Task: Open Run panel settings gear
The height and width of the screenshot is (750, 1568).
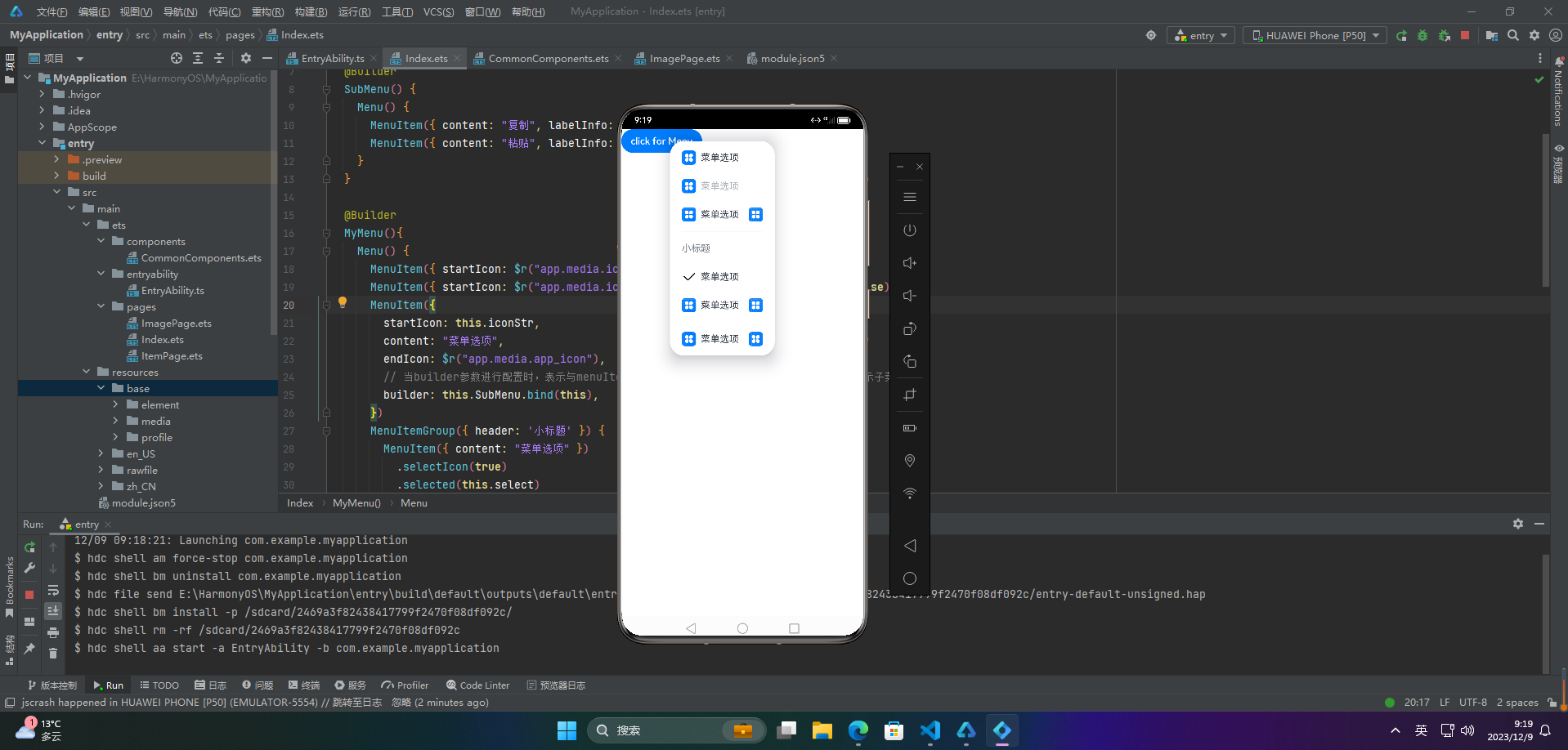Action: (x=1518, y=524)
